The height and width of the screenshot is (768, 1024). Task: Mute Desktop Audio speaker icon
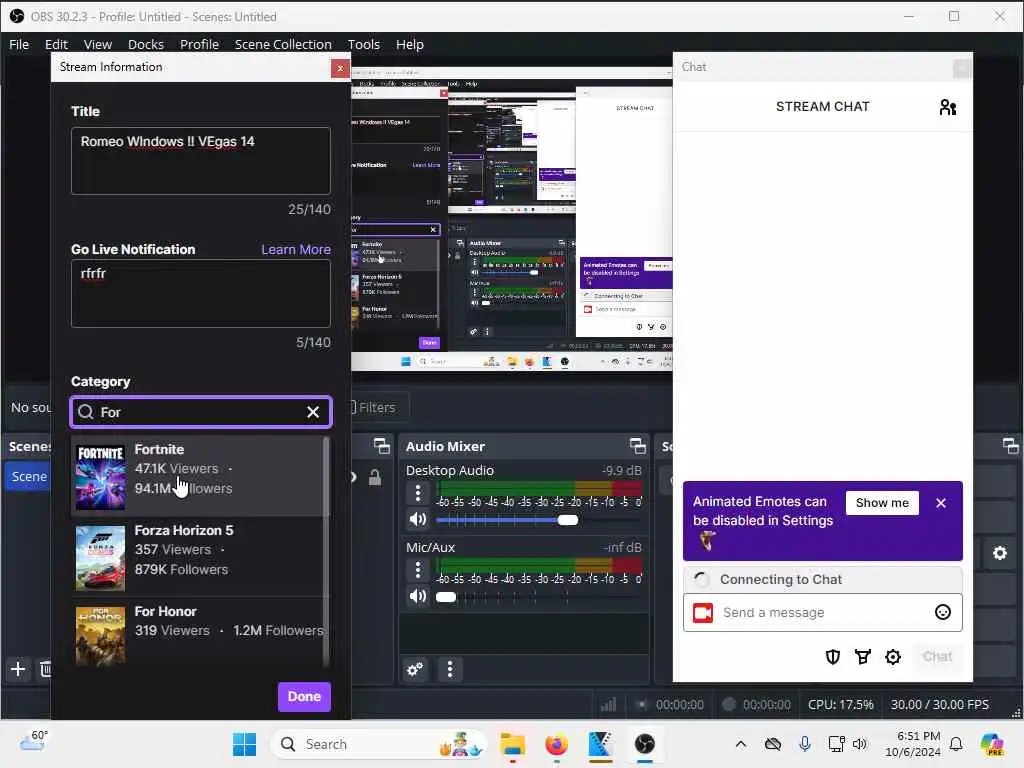pos(417,520)
